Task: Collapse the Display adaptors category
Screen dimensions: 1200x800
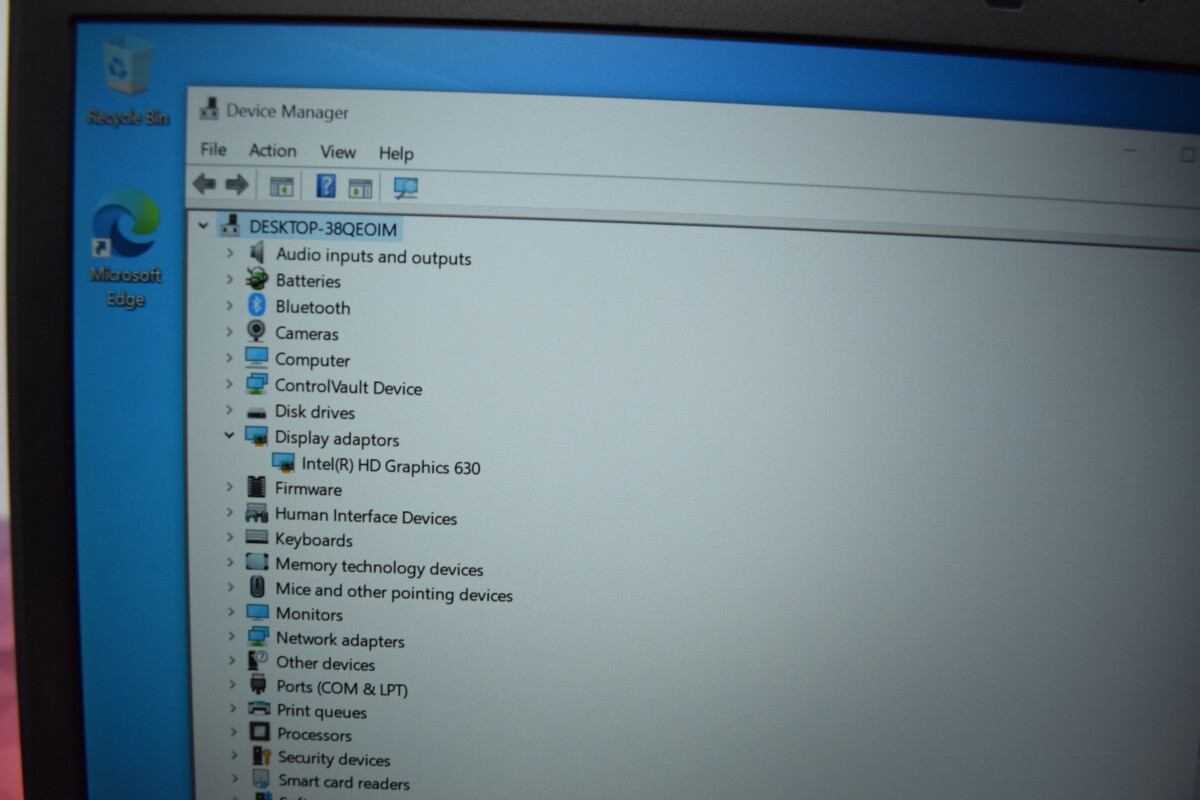Action: (x=229, y=435)
